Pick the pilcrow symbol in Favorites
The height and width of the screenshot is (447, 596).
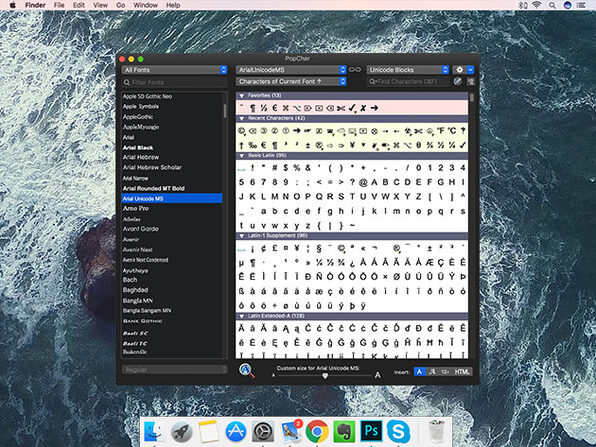252,108
